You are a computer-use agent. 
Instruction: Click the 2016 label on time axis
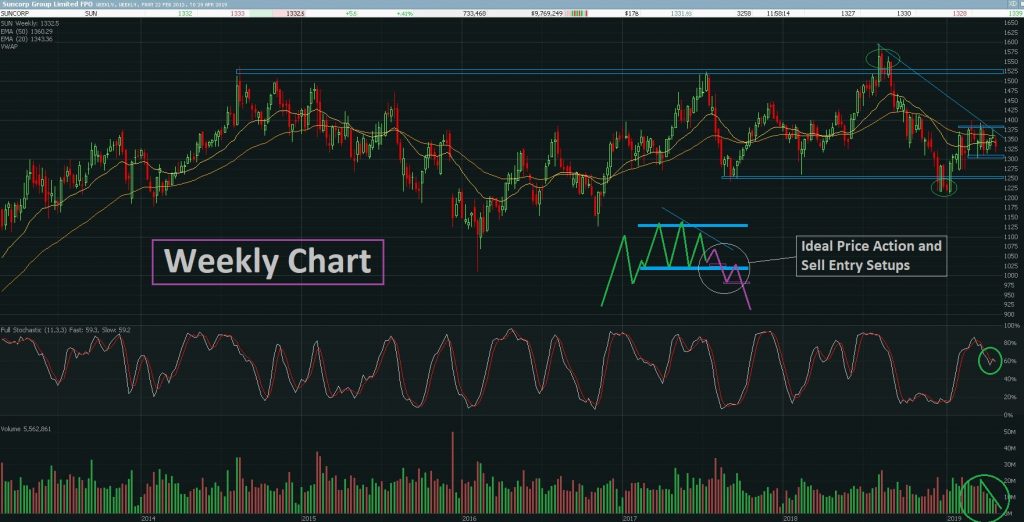[x=468, y=518]
